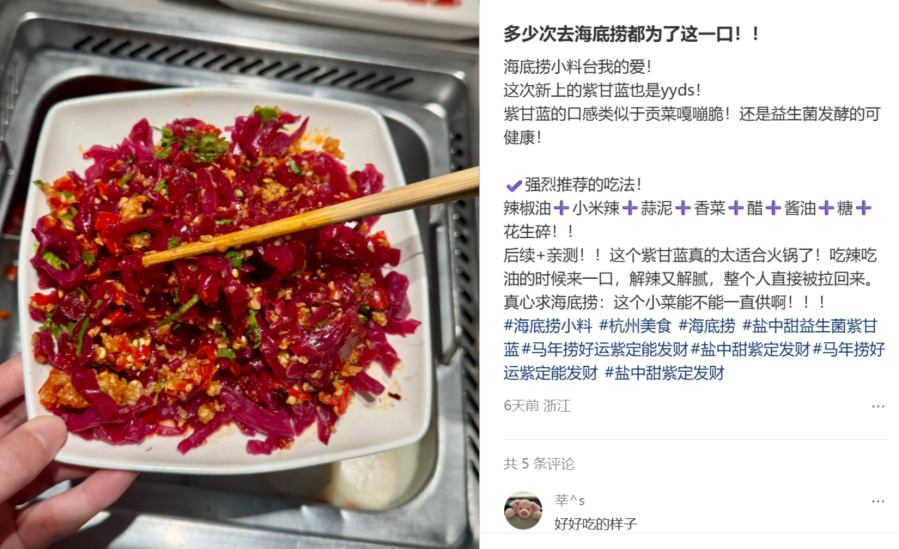This screenshot has height=549, width=899.
Task: Open hashtag #海底捞
Action: [707, 326]
